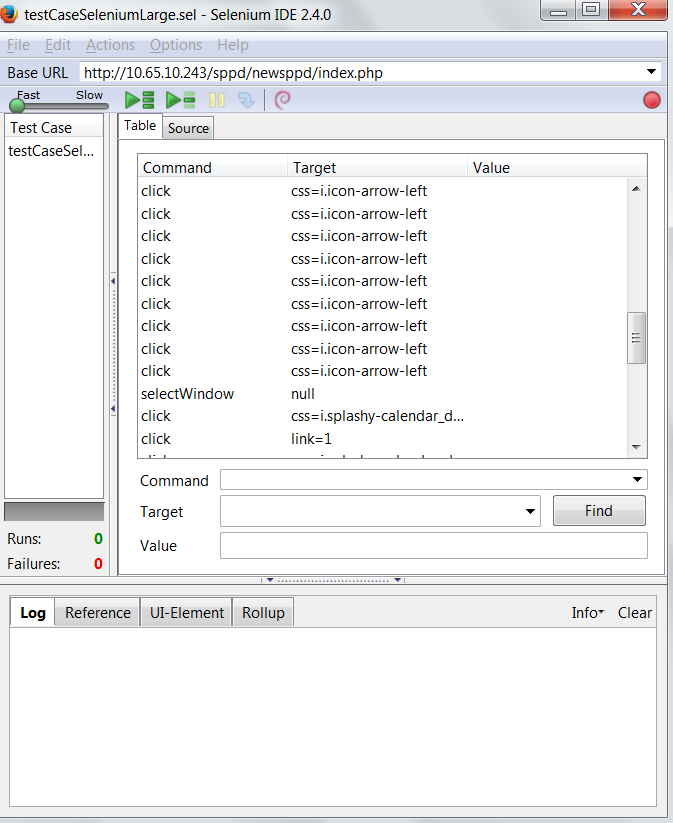Open the Reference tab
The image size is (673, 823).
click(98, 613)
